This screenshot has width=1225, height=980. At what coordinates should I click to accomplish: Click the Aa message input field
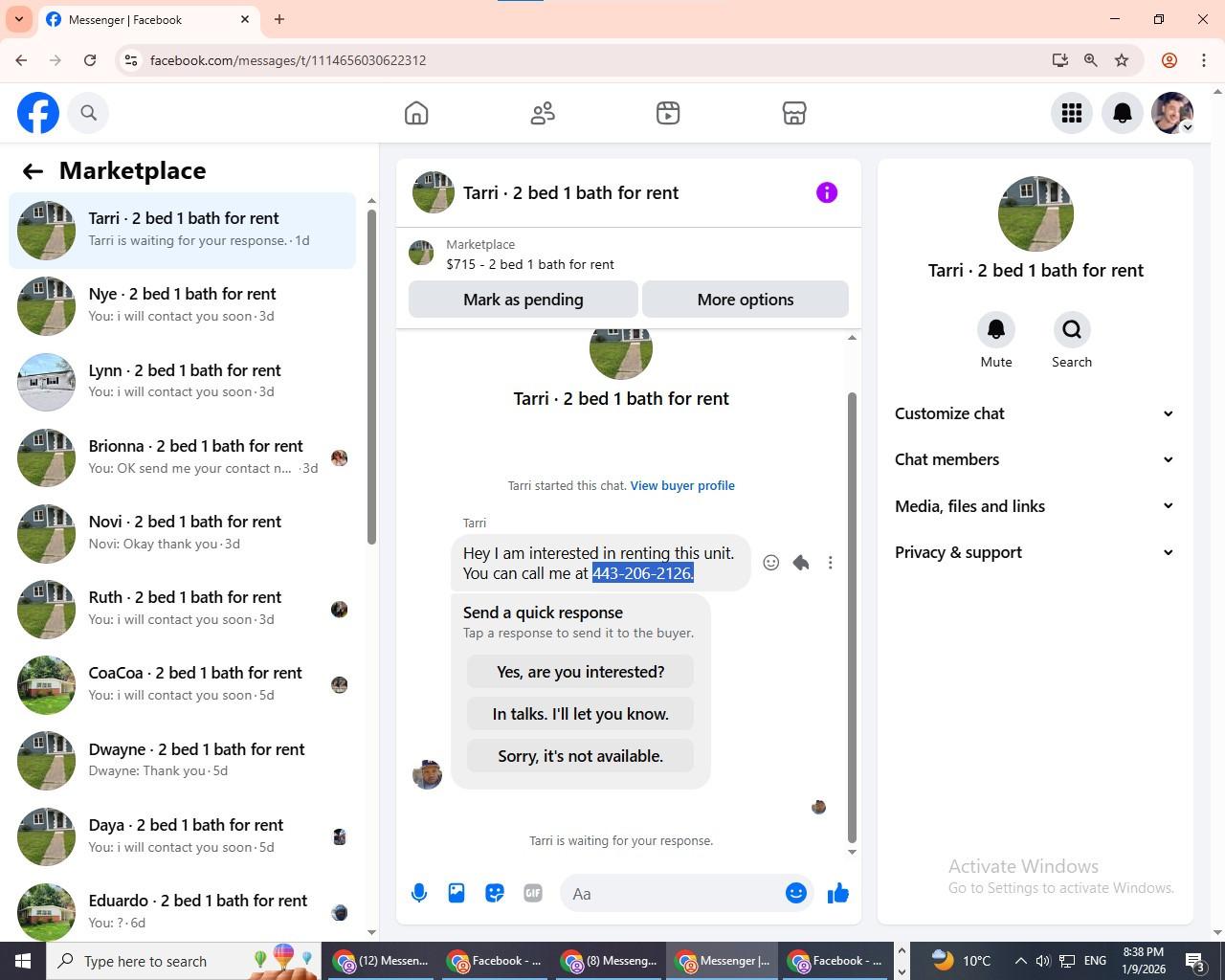click(x=675, y=894)
